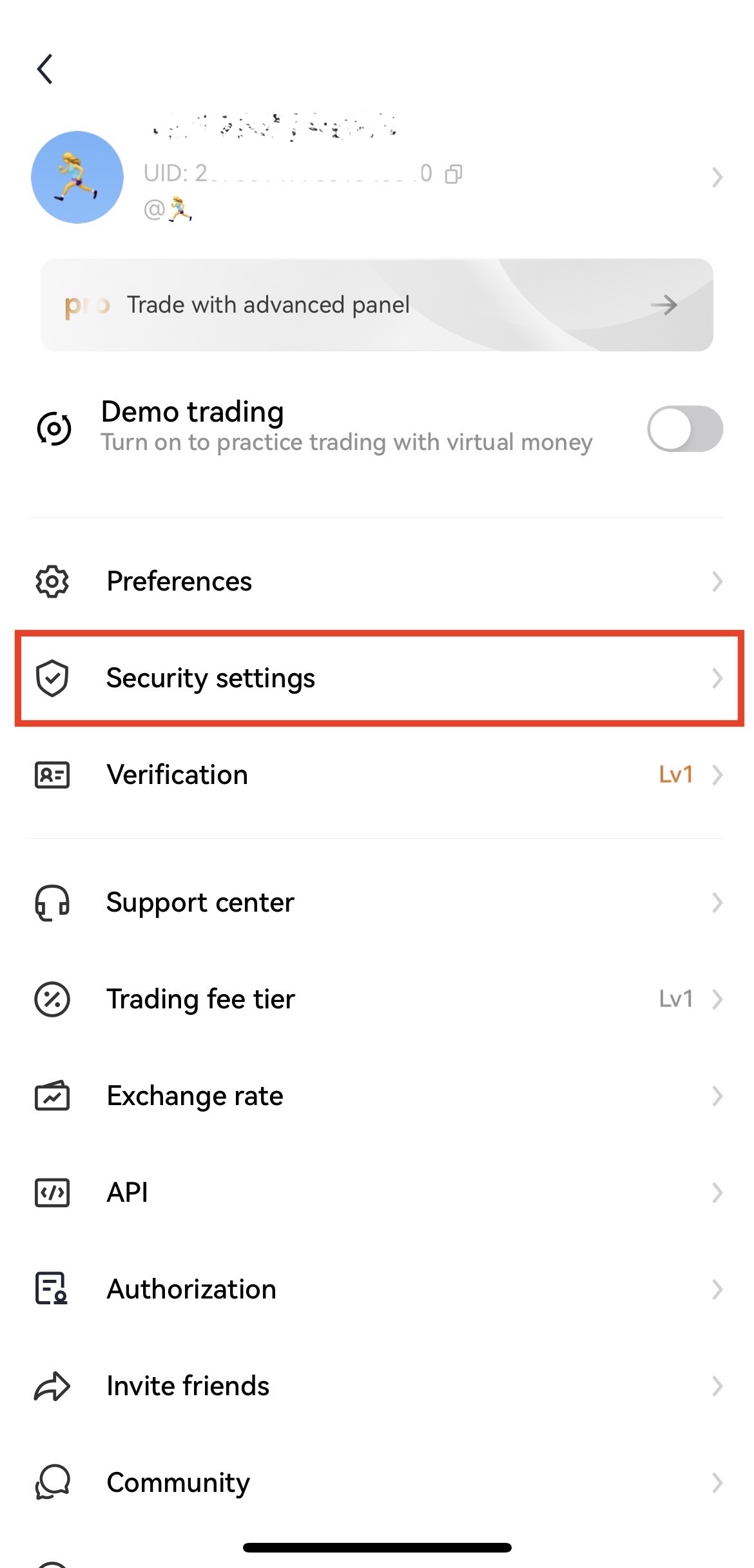Tap the Trading fee tier percent icon

tap(52, 999)
